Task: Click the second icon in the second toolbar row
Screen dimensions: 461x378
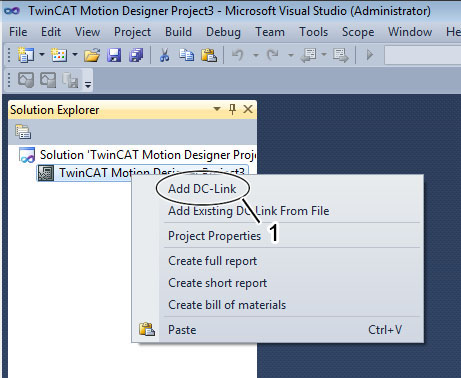Action: [x=48, y=80]
